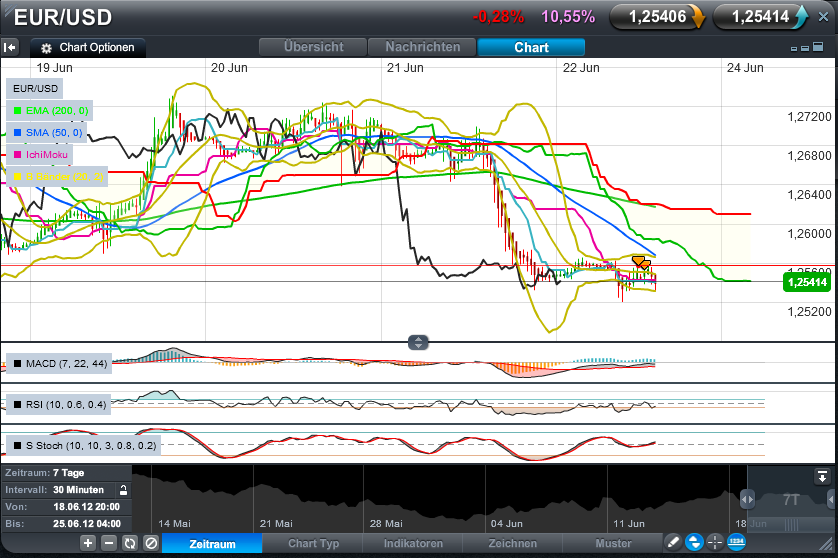Zoom out with the minus button

click(108, 544)
